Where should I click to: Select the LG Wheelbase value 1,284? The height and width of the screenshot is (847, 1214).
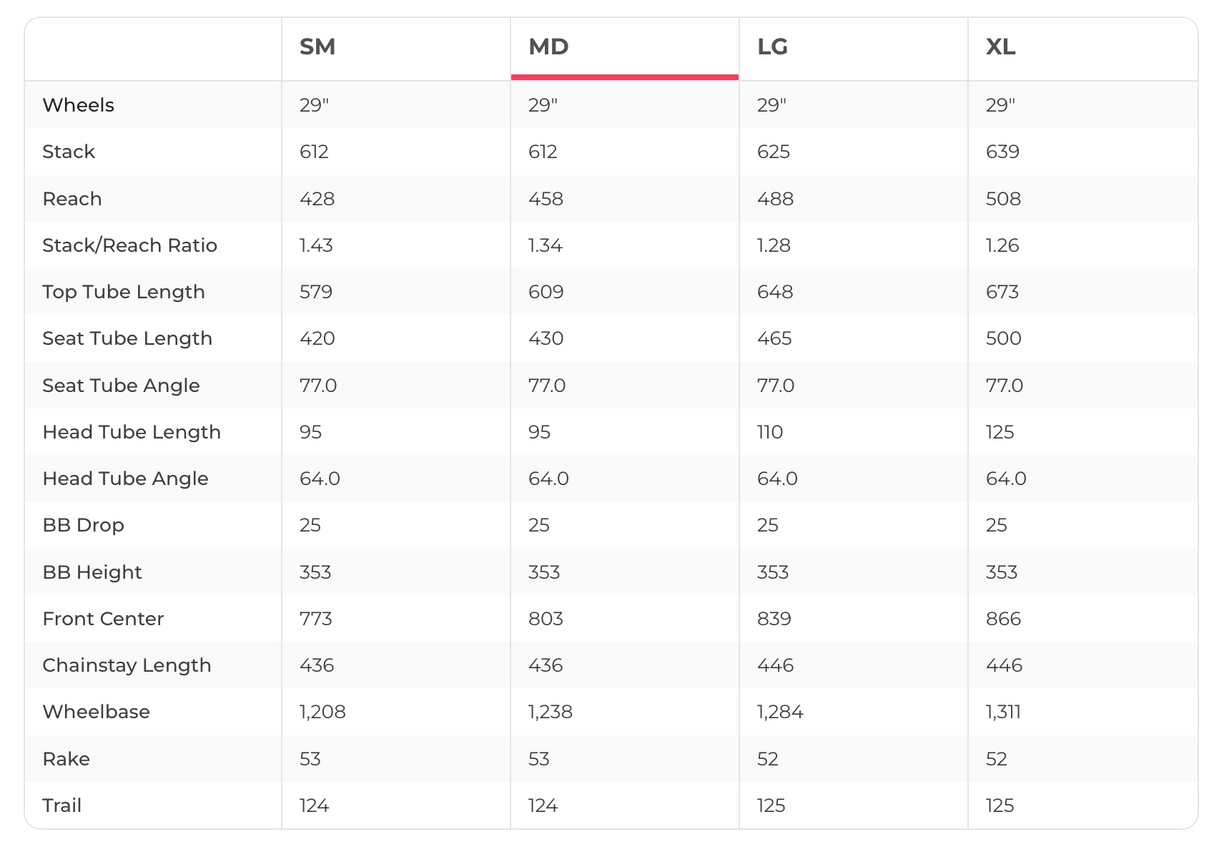[x=780, y=712]
